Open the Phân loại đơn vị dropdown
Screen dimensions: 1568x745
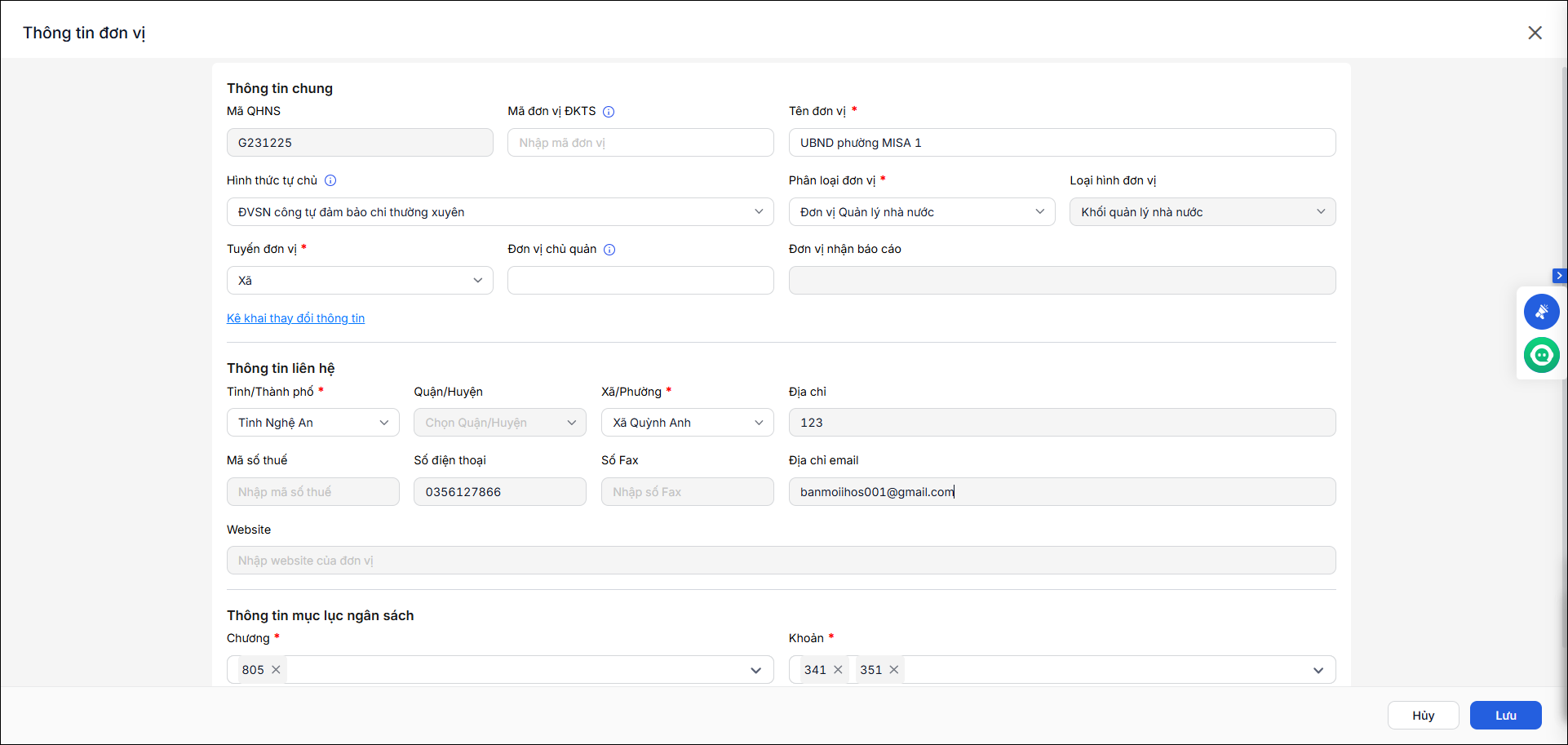pyautogui.click(x=922, y=212)
